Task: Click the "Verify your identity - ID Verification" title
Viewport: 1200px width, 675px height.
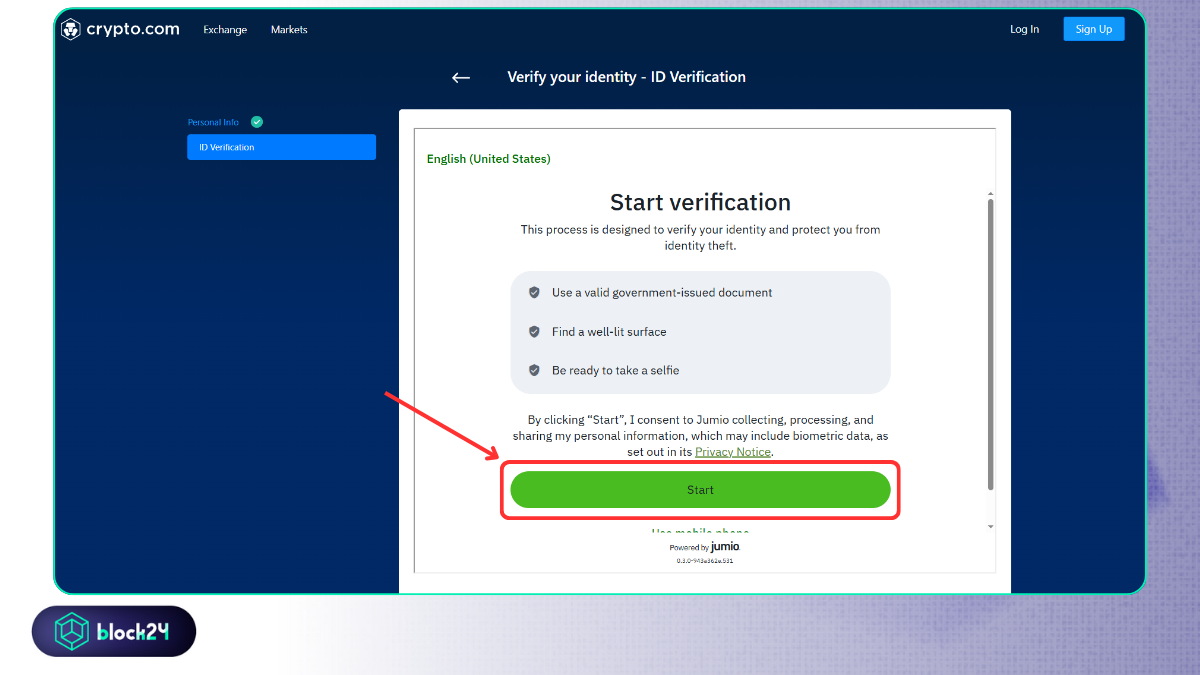Action: (626, 77)
